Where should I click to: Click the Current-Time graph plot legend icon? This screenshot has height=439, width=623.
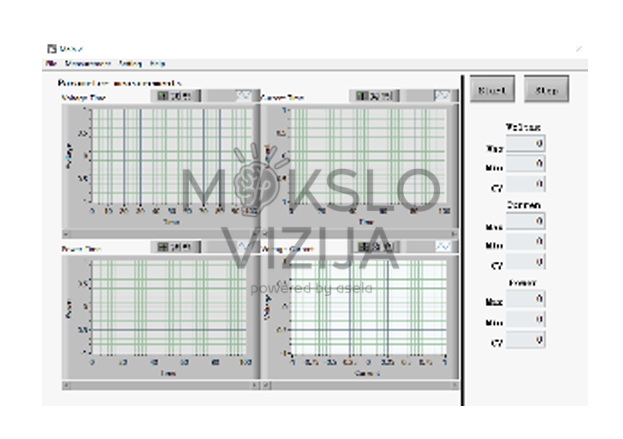442,96
